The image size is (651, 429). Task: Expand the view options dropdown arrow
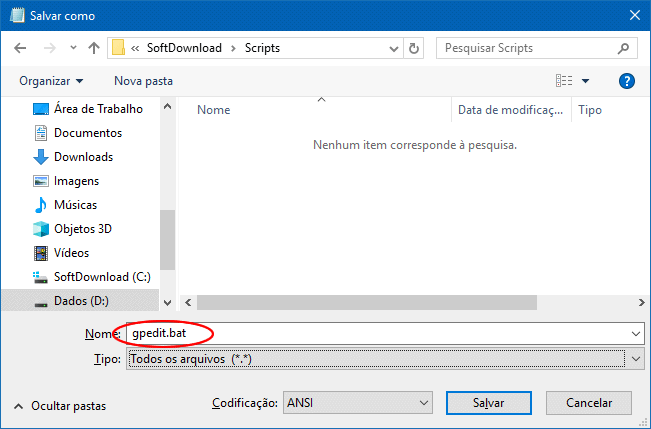[585, 80]
